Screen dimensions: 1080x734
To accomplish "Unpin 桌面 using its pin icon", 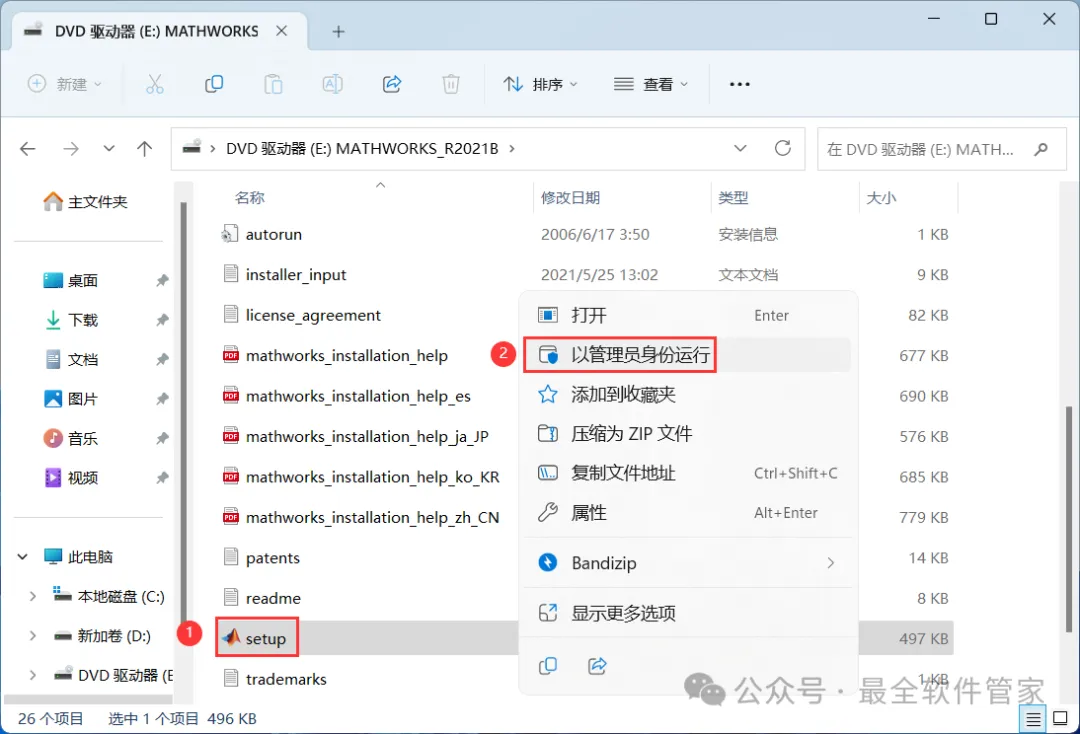I will (162, 280).
